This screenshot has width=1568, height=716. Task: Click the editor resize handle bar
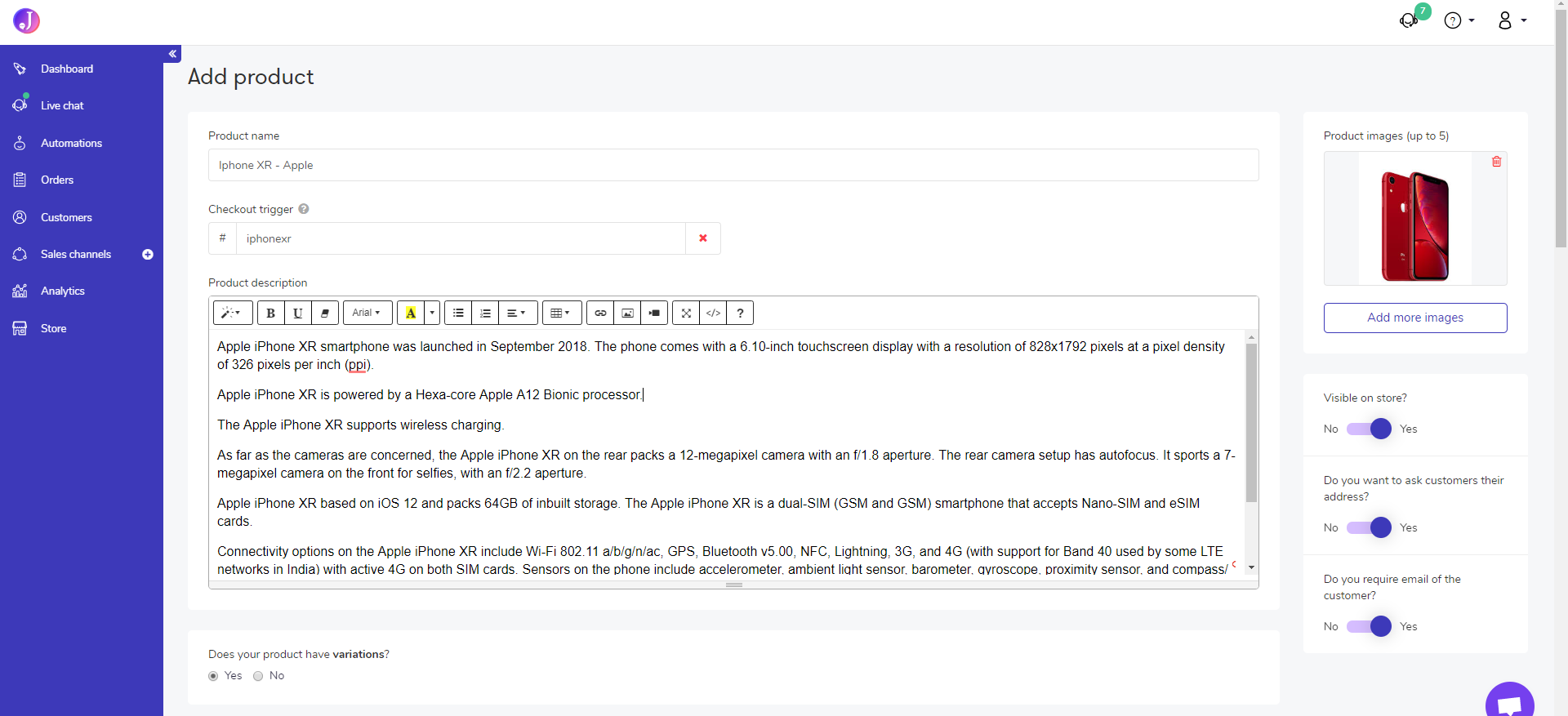[x=733, y=585]
